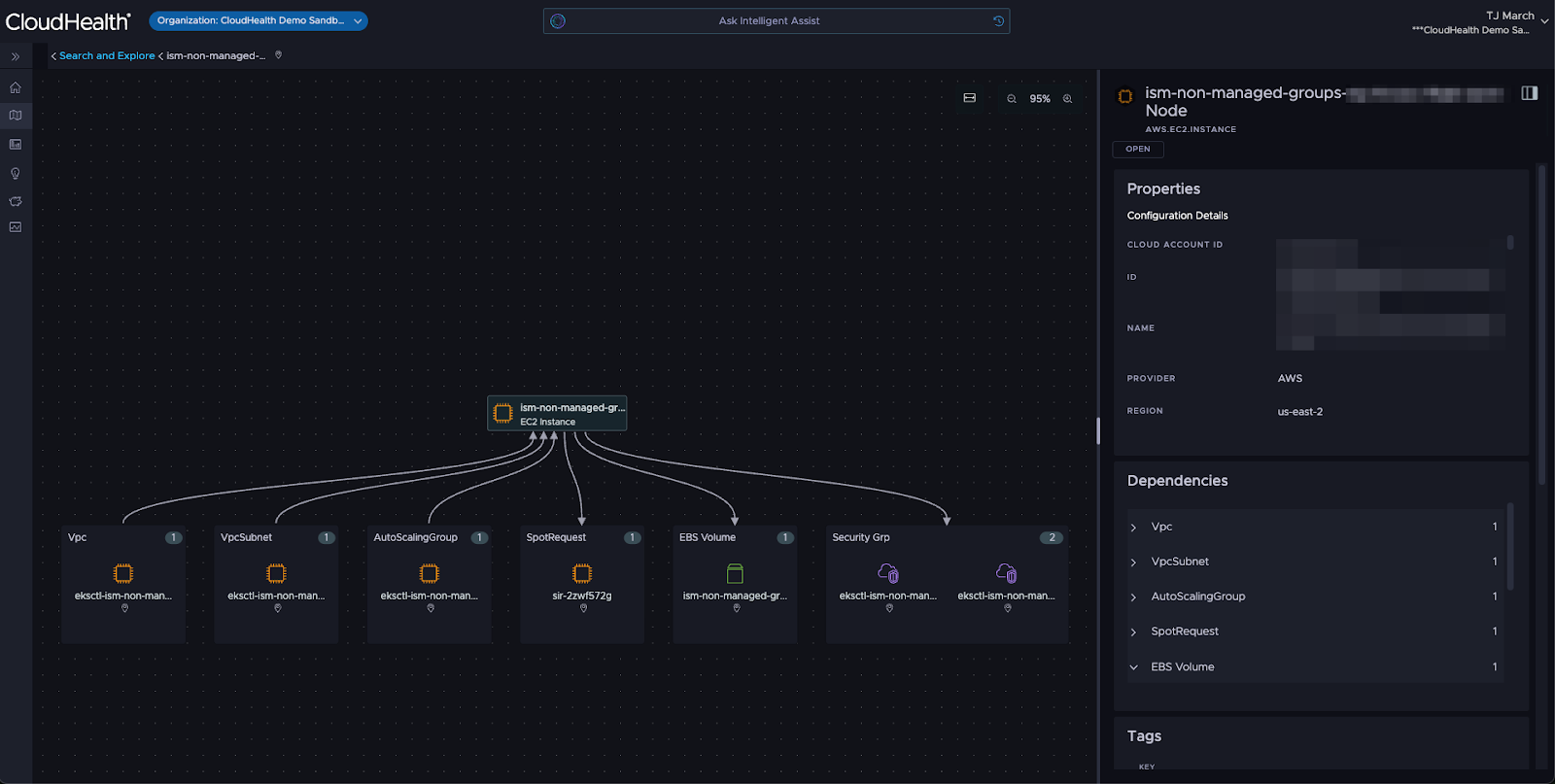Screen dimensions: 1555x784
Task: Click the Dependencies section heading
Action: [x=1177, y=481]
